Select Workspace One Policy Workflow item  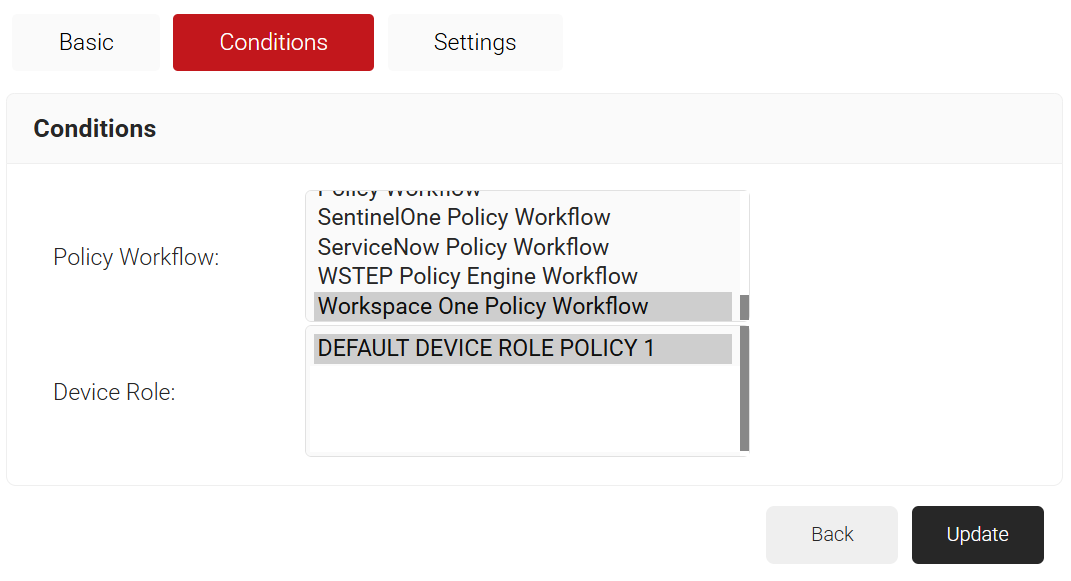click(x=483, y=306)
